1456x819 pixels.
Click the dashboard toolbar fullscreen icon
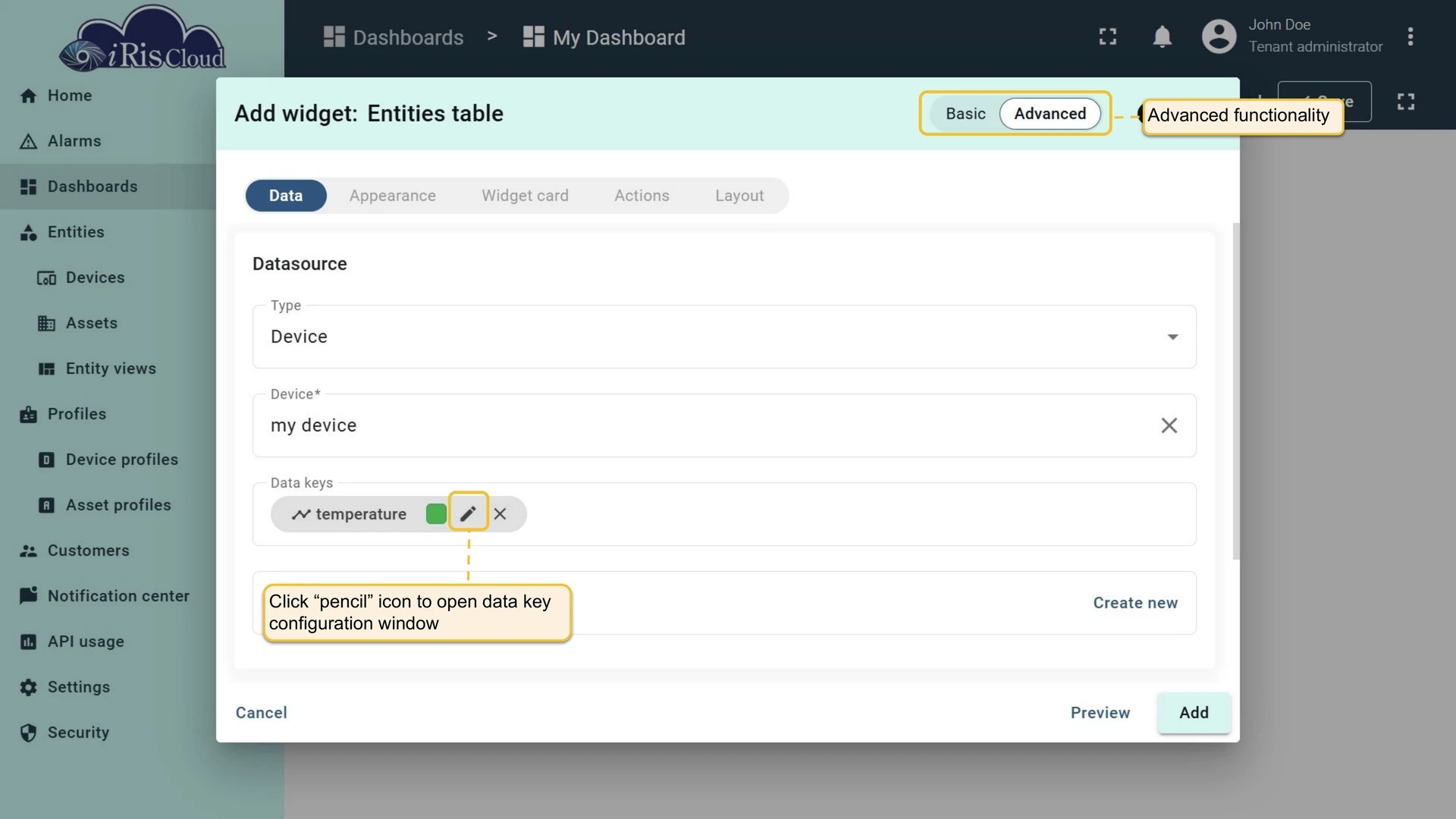point(1405,102)
